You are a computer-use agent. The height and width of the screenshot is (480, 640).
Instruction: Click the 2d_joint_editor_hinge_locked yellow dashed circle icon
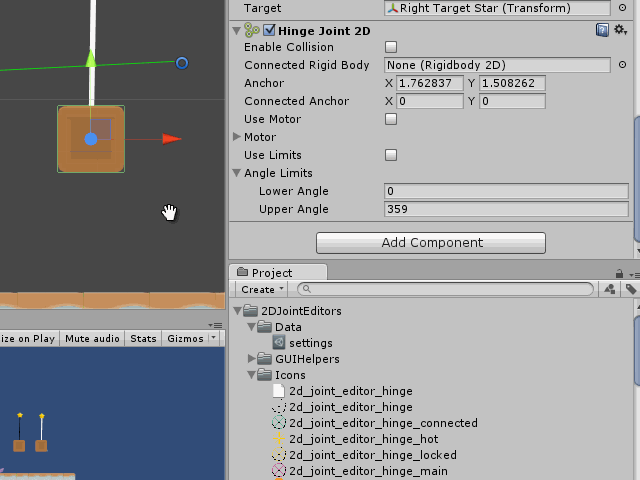(279, 454)
